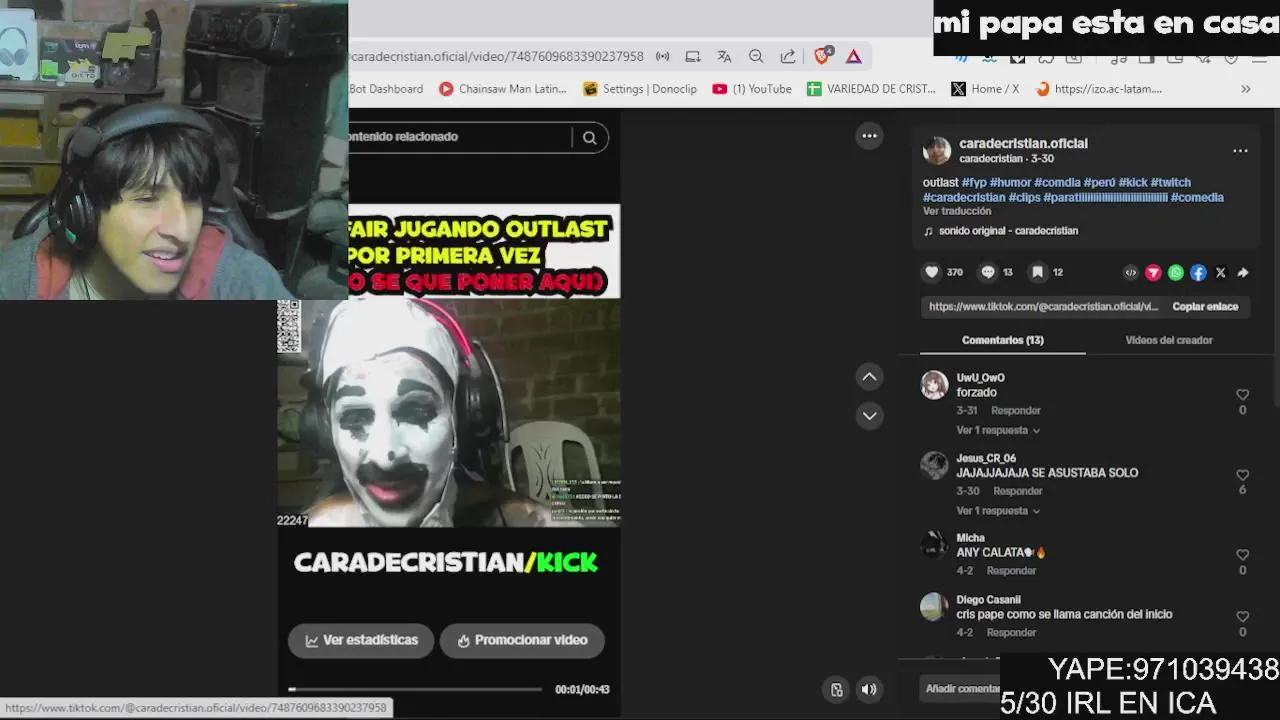Switch to Videos del creador tab
This screenshot has width=1280, height=720.
(1168, 340)
